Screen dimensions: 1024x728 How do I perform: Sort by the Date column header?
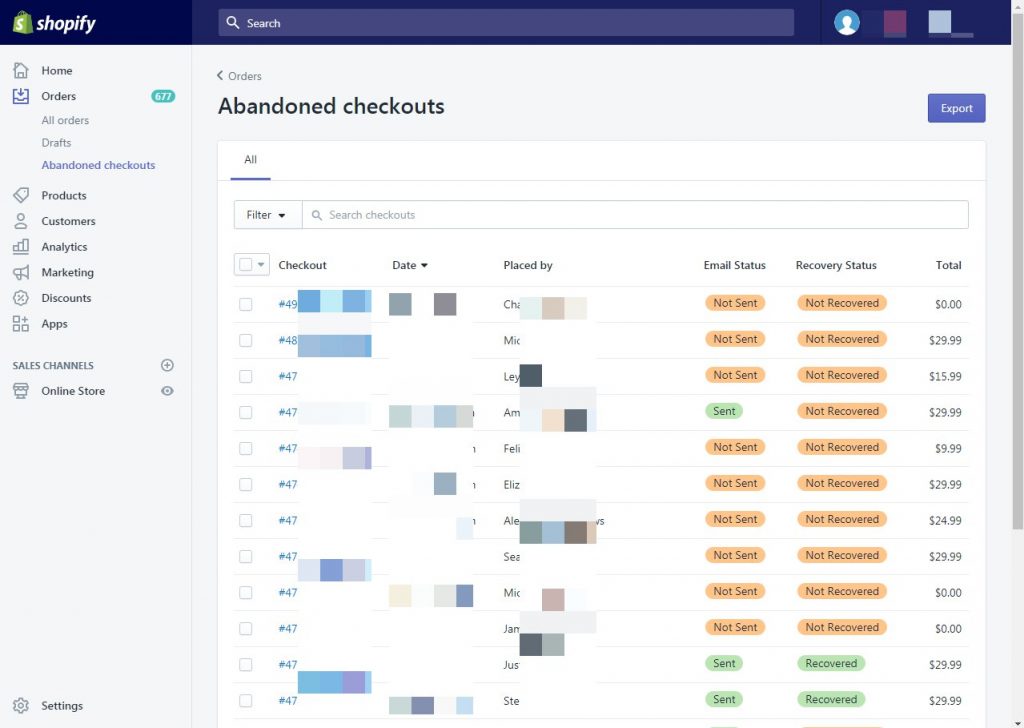click(x=409, y=265)
